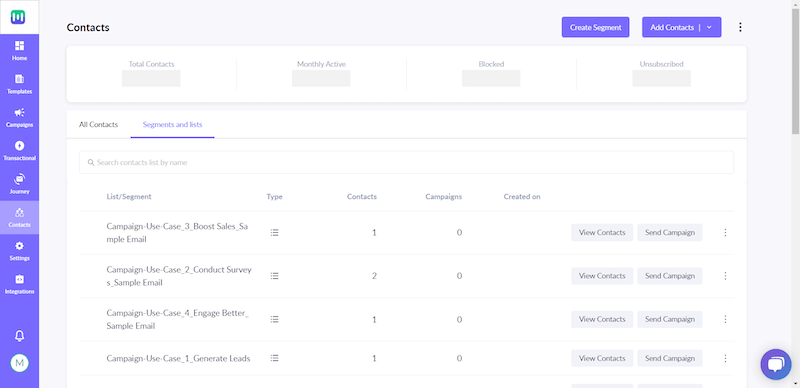View Contacts for Generate Leads list
Image resolution: width=800 pixels, height=388 pixels.
pos(602,358)
